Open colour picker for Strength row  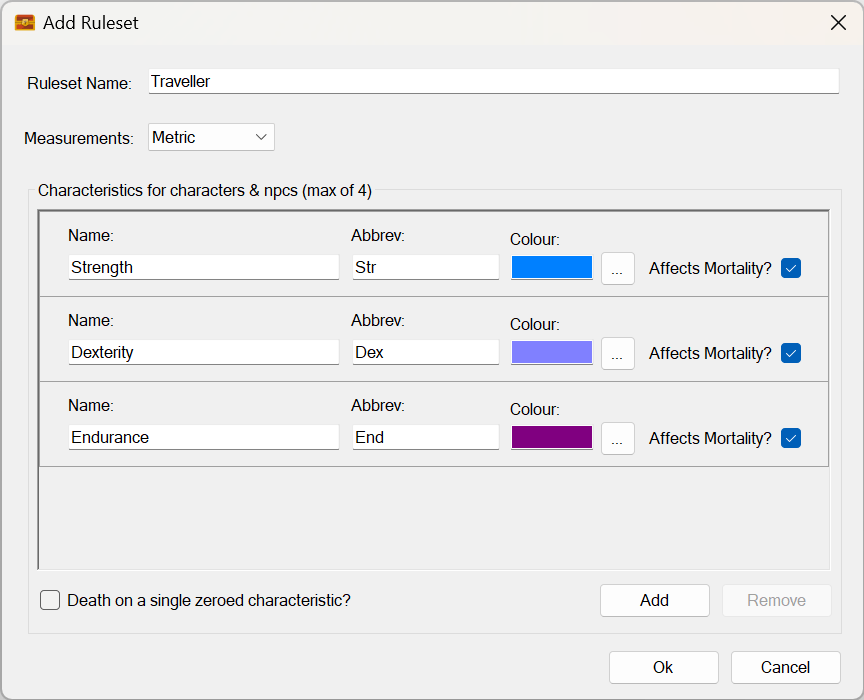(x=617, y=268)
